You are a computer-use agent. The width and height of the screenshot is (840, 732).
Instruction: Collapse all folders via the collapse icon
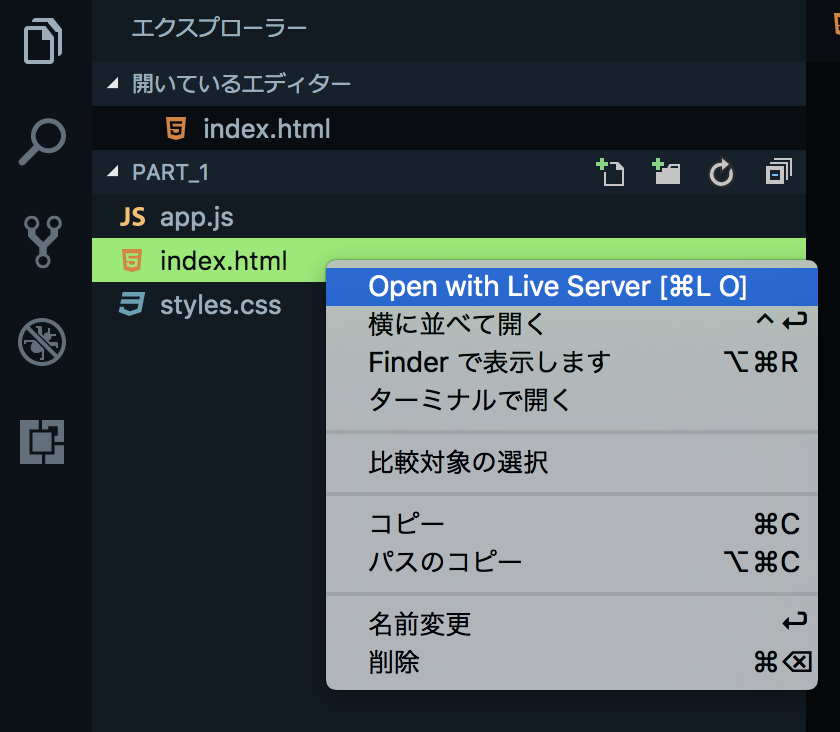[x=777, y=172]
